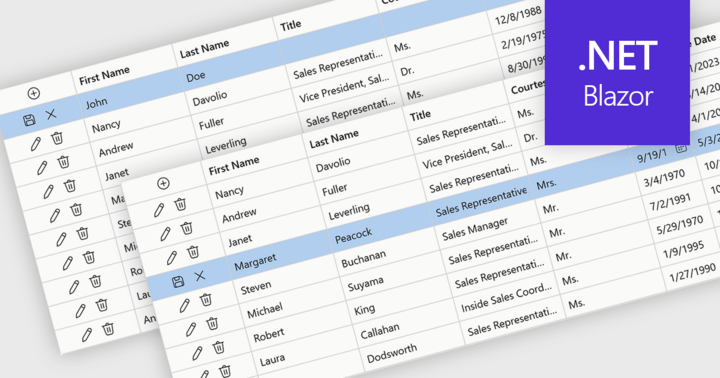Click the add-row plus icon in the front grid

click(x=163, y=183)
